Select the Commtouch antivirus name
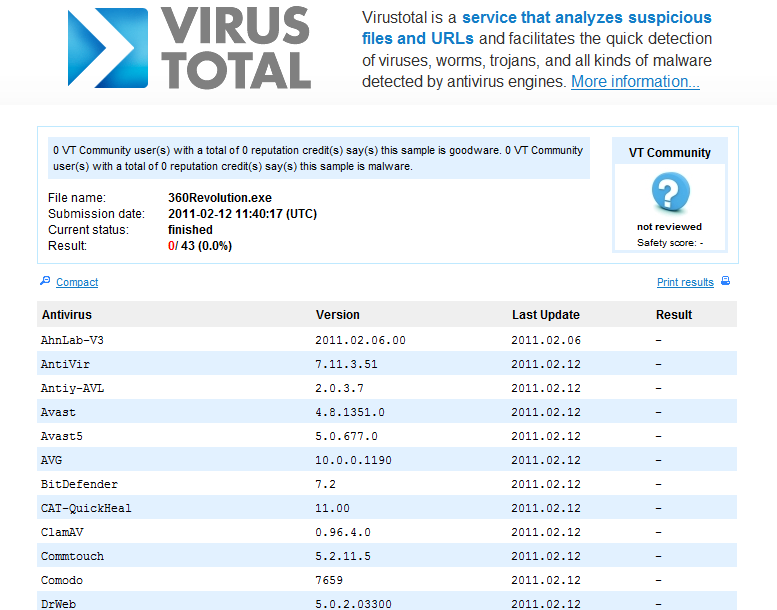 tap(72, 556)
